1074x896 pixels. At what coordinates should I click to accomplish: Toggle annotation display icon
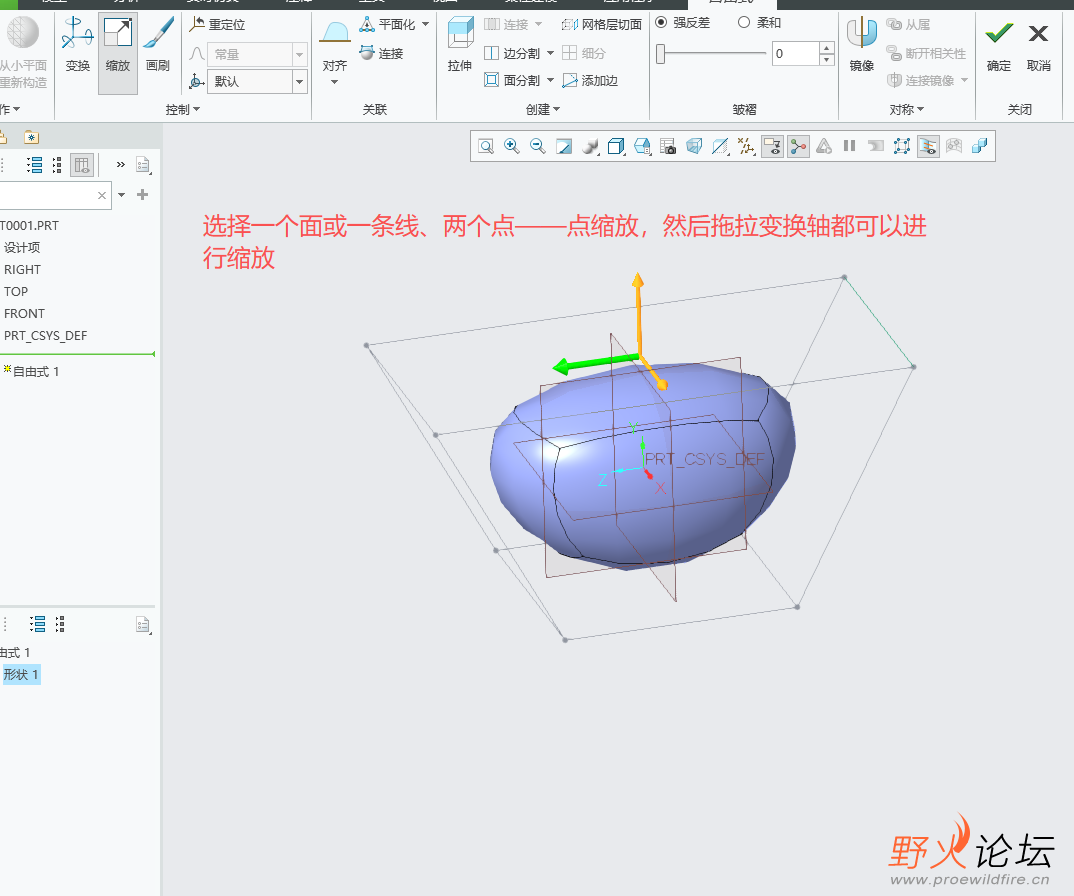(772, 146)
